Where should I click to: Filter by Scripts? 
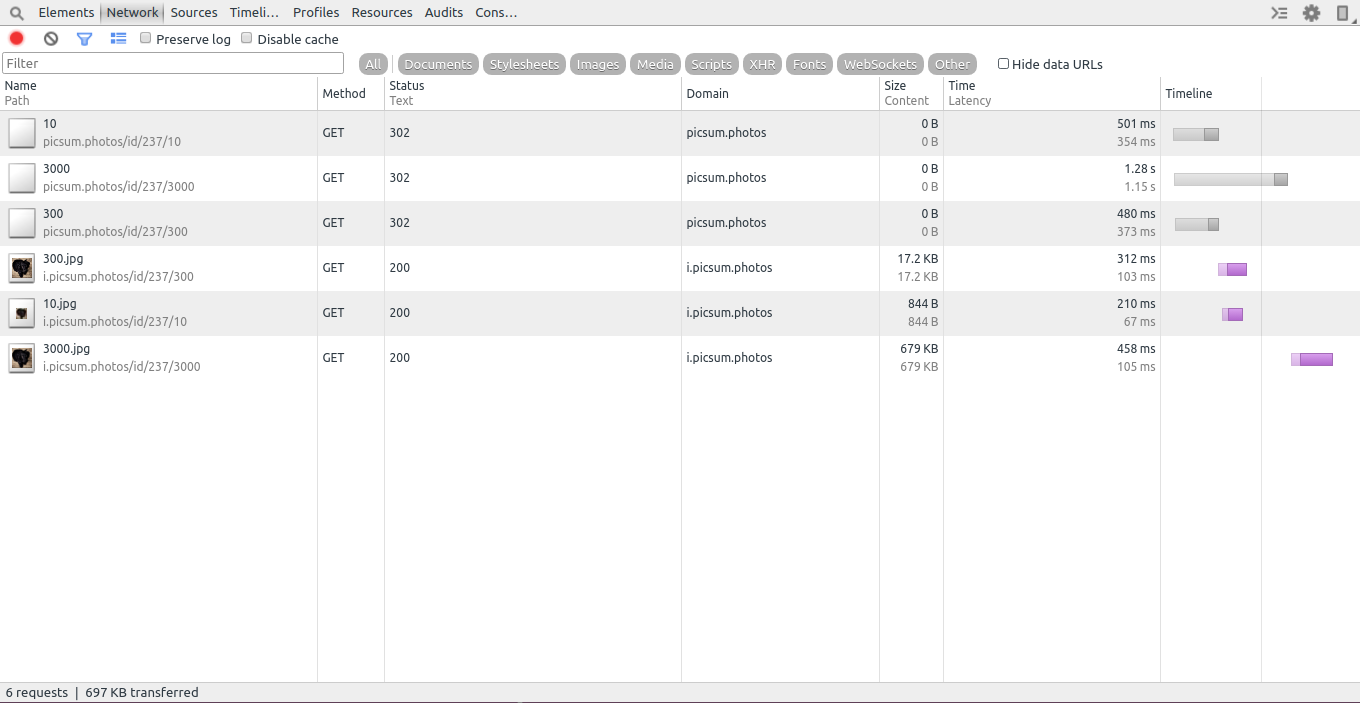(x=712, y=64)
